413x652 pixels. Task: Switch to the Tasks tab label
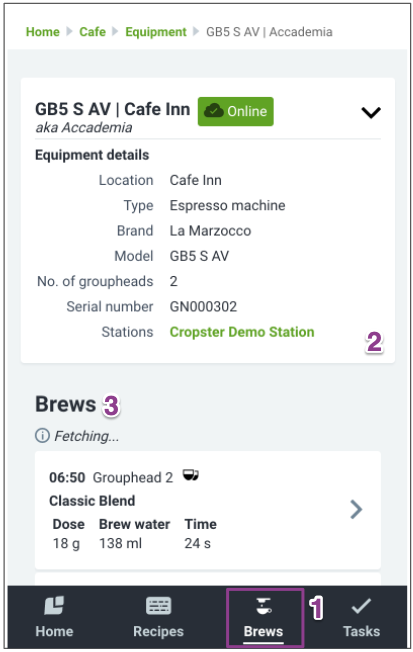tap(361, 631)
